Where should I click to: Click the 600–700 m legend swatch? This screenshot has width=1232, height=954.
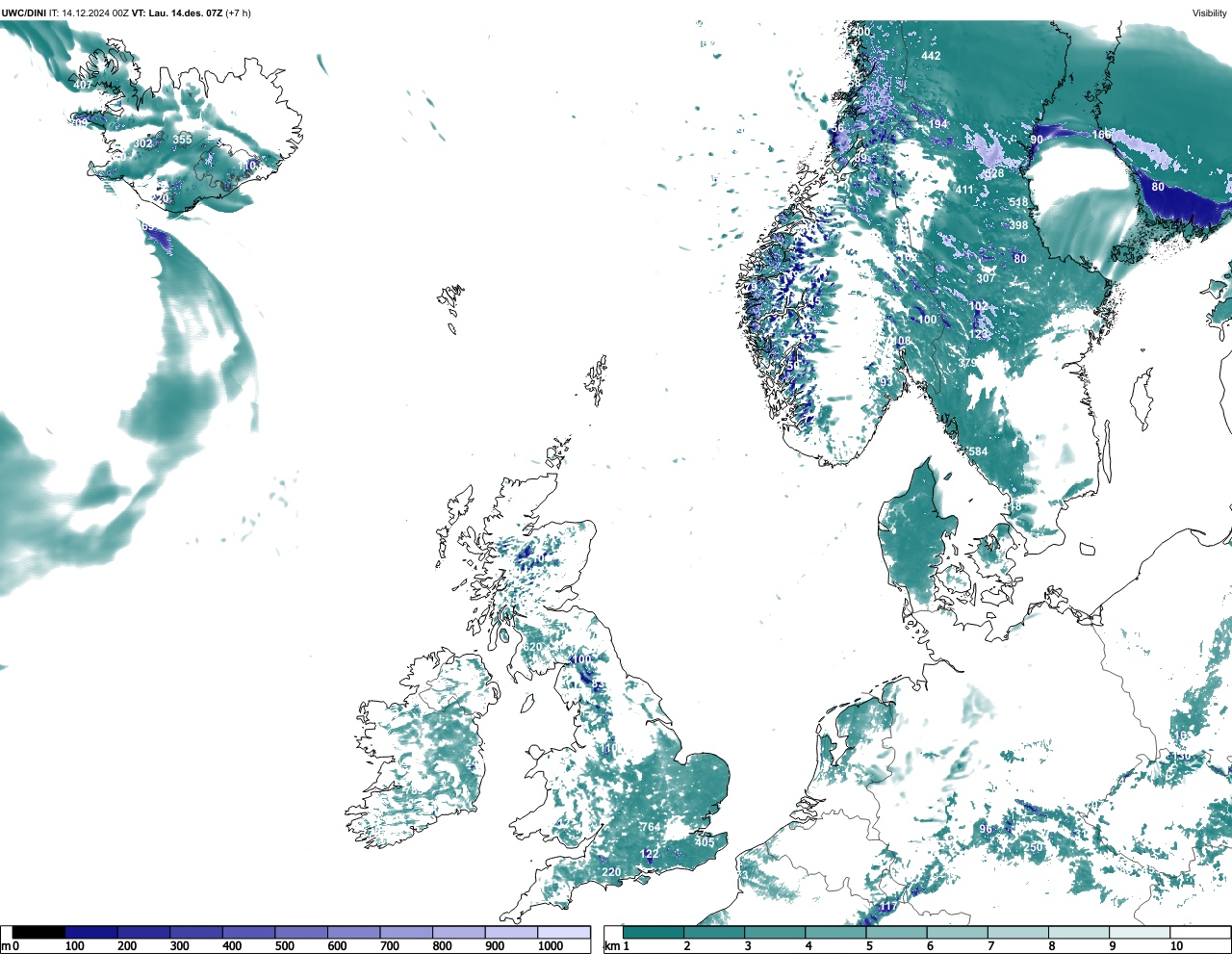click(x=354, y=932)
